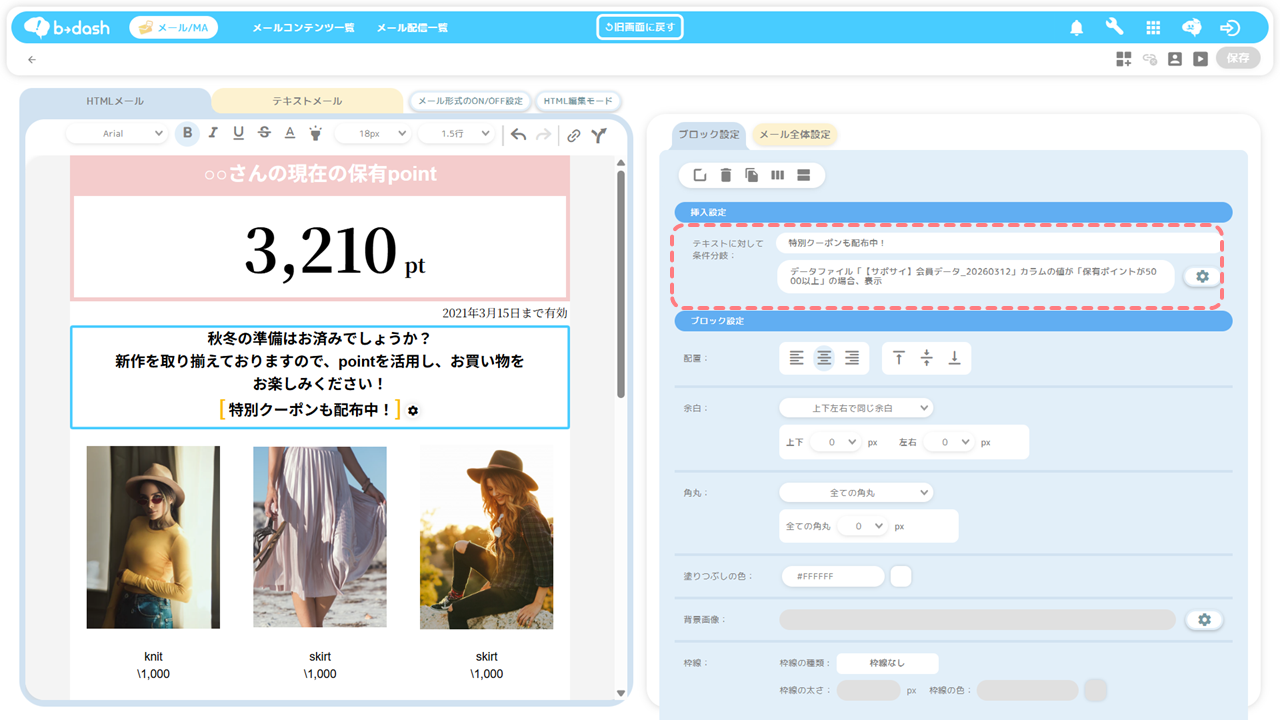This screenshot has width=1280, height=720.
Task: Click the 旧画面に戻す button
Action: (640, 27)
